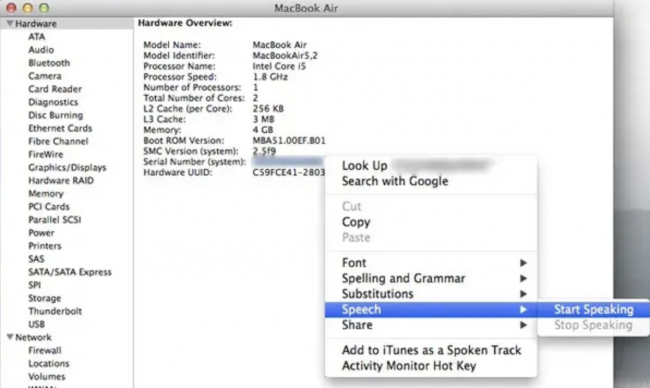Select Spelling and Grammar entry
Viewport: 650px width, 388px height.
click(431, 278)
